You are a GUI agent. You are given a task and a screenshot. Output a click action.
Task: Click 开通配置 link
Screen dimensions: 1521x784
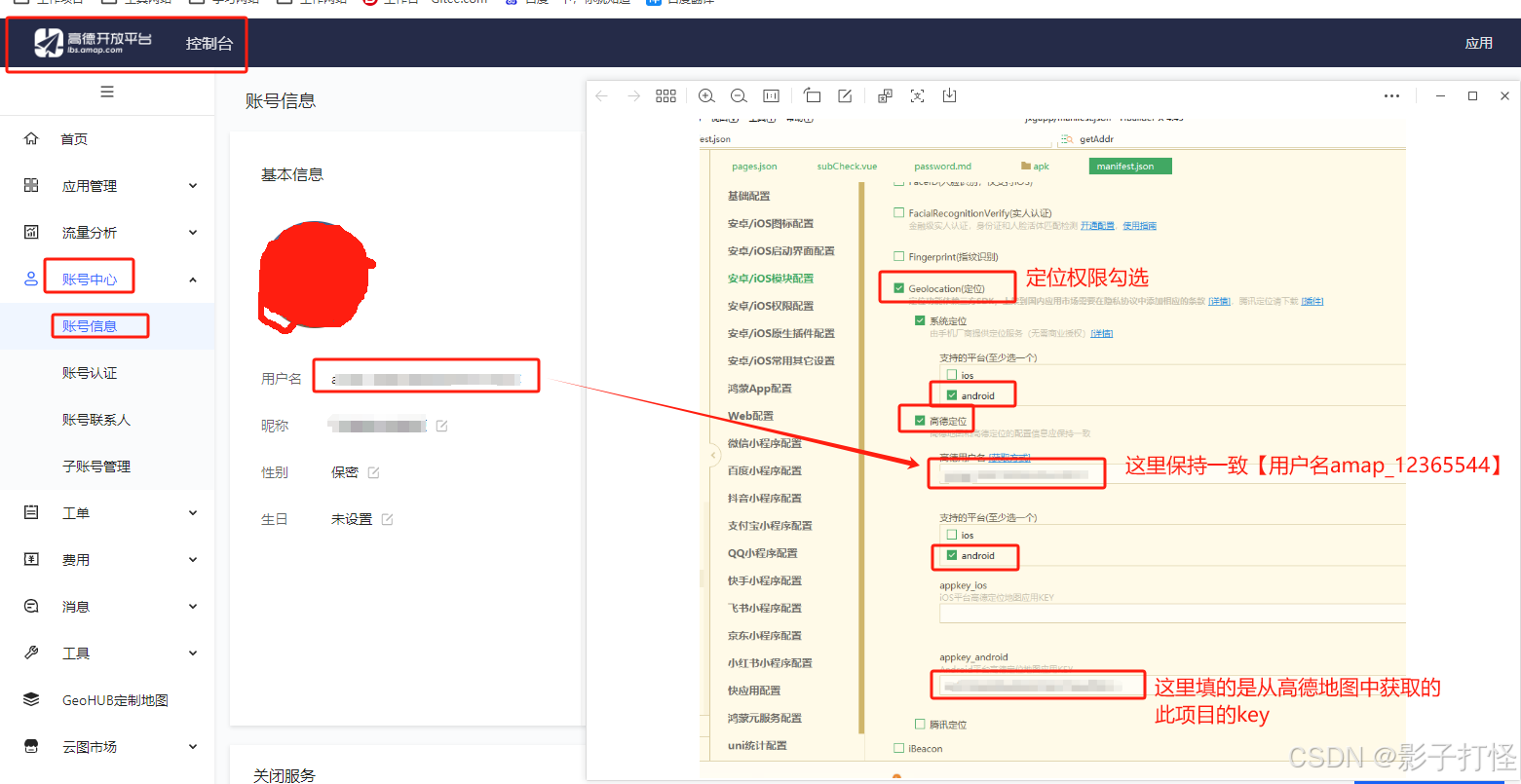(x=1097, y=226)
